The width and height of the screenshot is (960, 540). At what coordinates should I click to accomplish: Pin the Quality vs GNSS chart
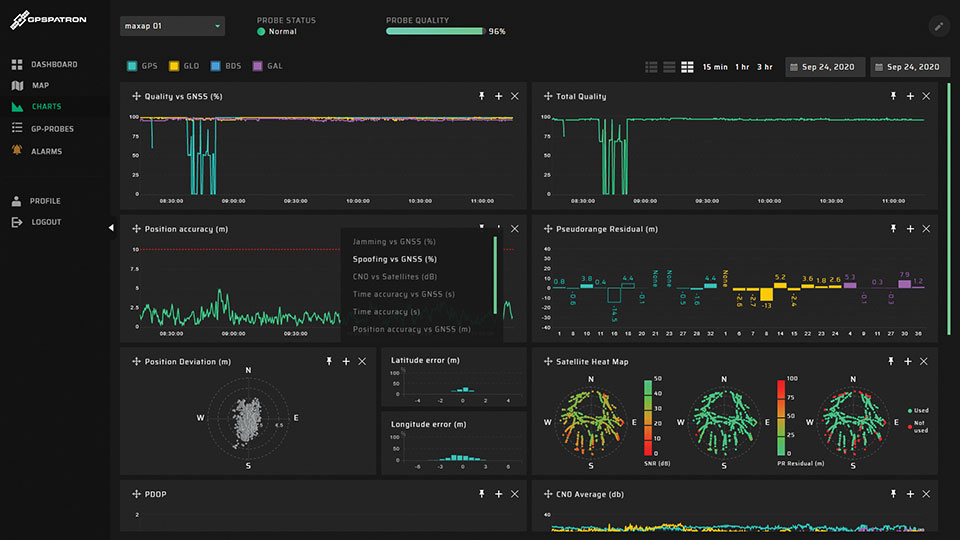pyautogui.click(x=481, y=96)
